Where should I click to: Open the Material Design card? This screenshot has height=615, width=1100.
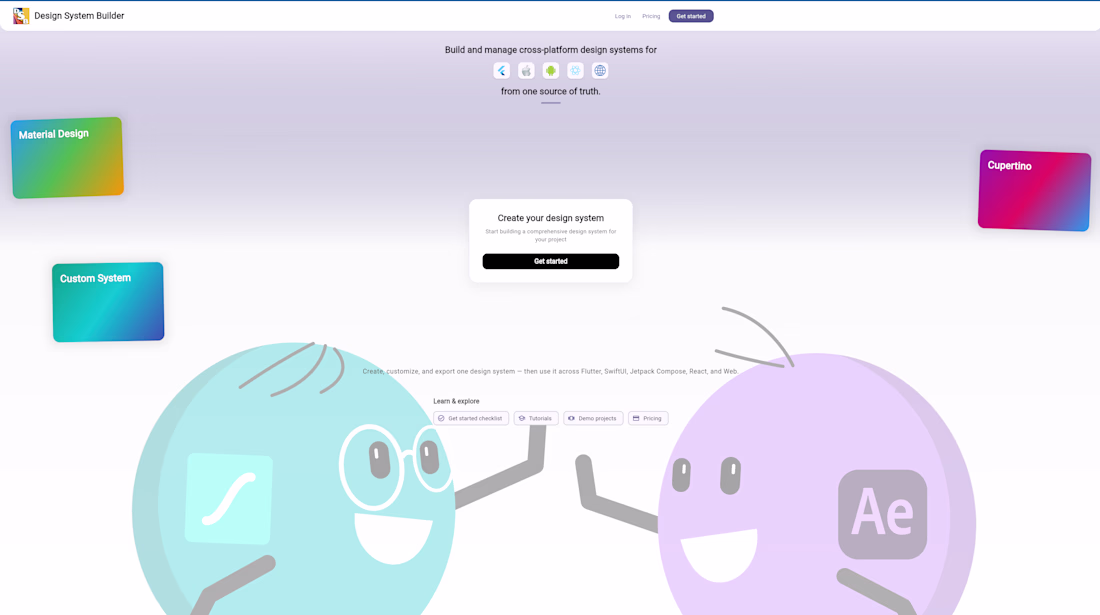67,158
